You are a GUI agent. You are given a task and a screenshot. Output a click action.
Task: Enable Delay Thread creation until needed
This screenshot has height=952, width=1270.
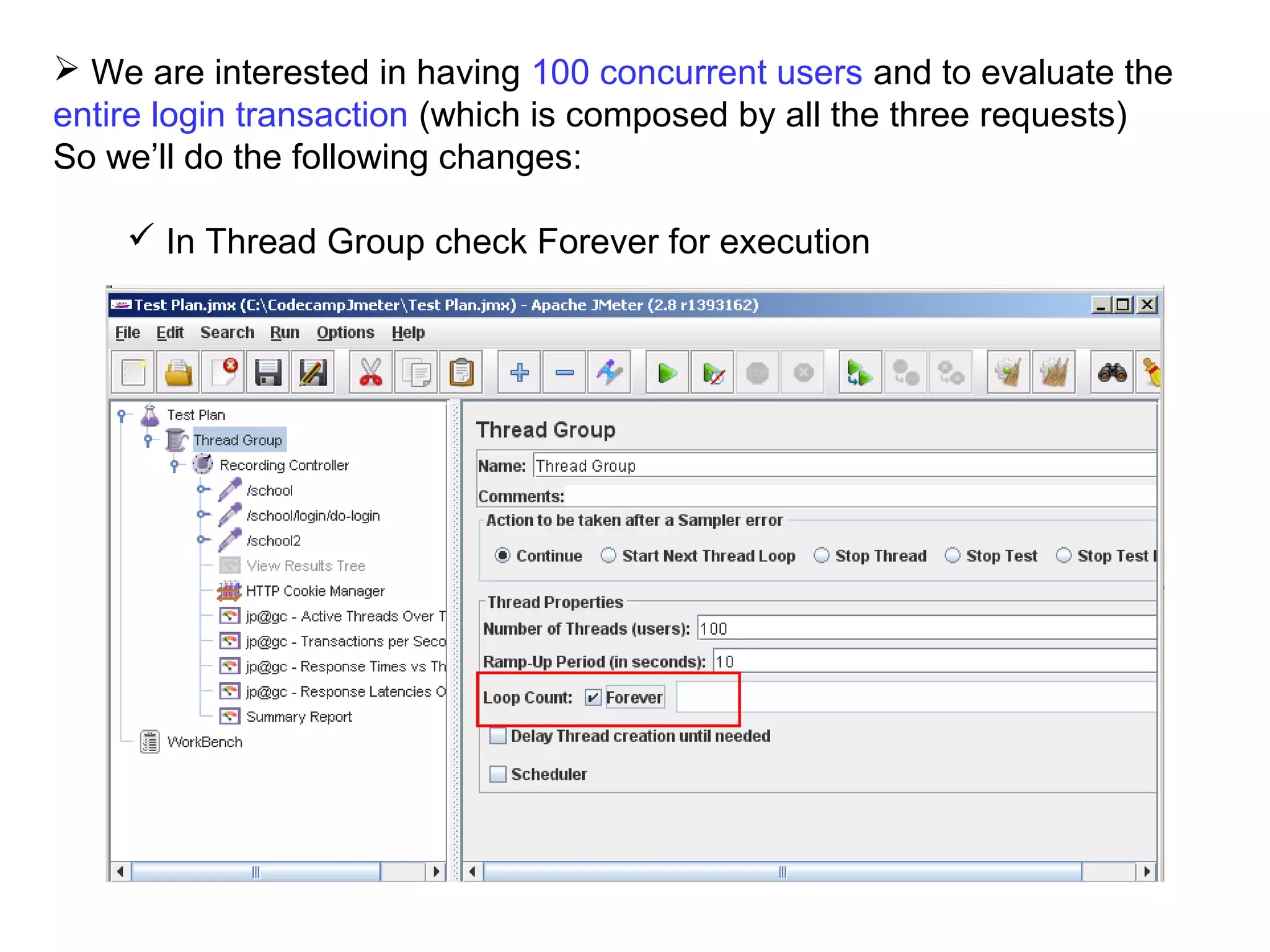(x=498, y=736)
